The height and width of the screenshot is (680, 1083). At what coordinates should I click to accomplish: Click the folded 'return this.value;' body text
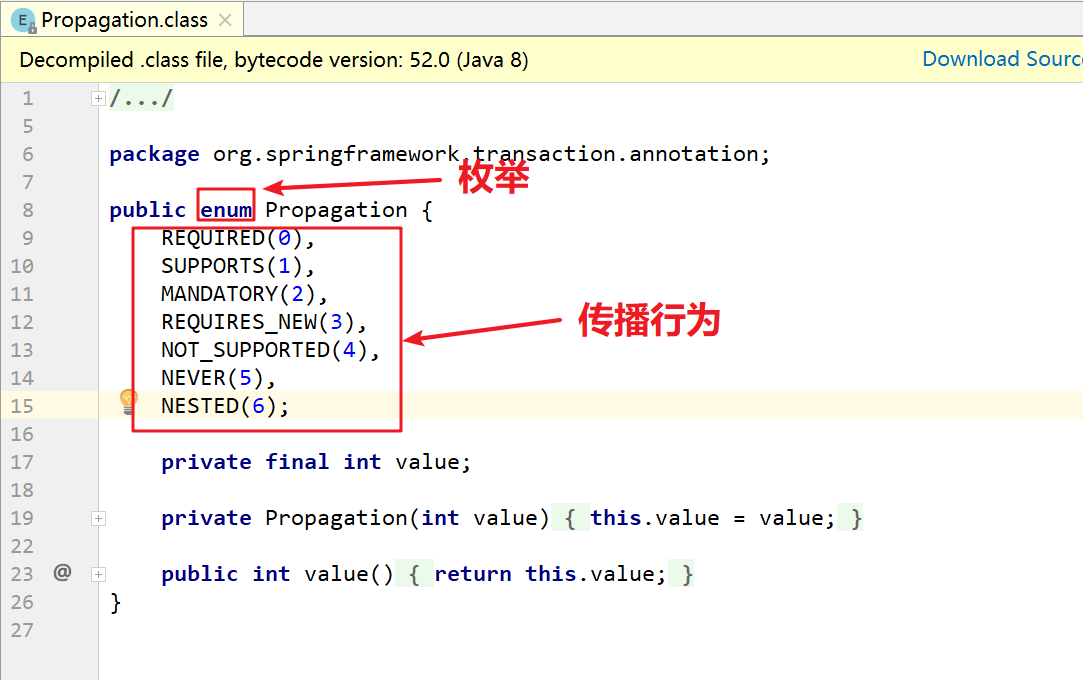pos(550,574)
